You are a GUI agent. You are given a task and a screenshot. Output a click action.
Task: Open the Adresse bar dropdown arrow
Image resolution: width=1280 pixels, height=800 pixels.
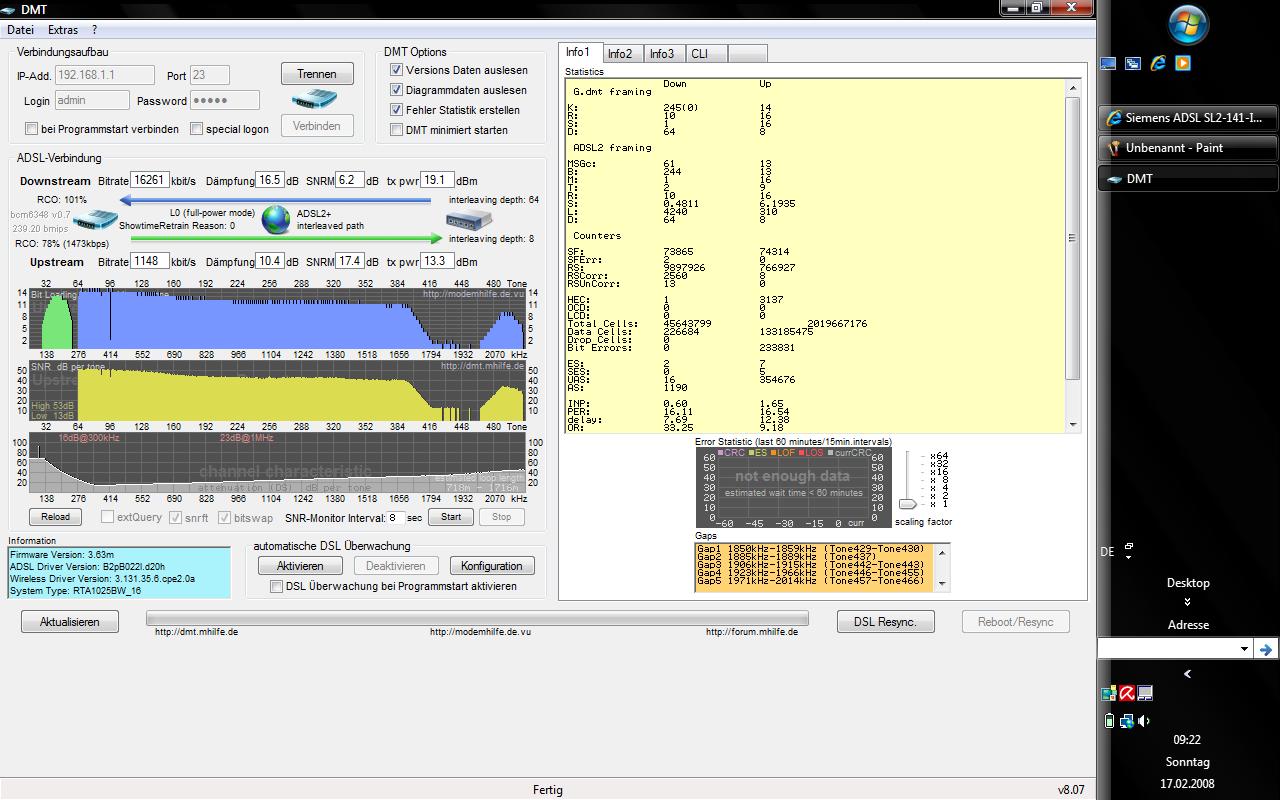(x=1244, y=649)
